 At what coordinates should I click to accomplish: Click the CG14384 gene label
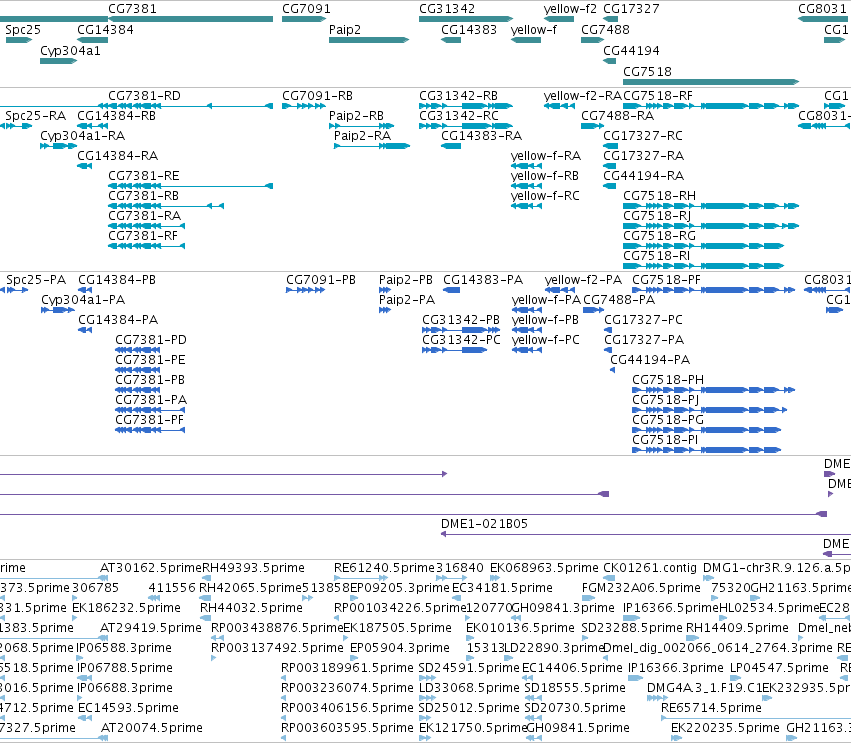(x=105, y=29)
